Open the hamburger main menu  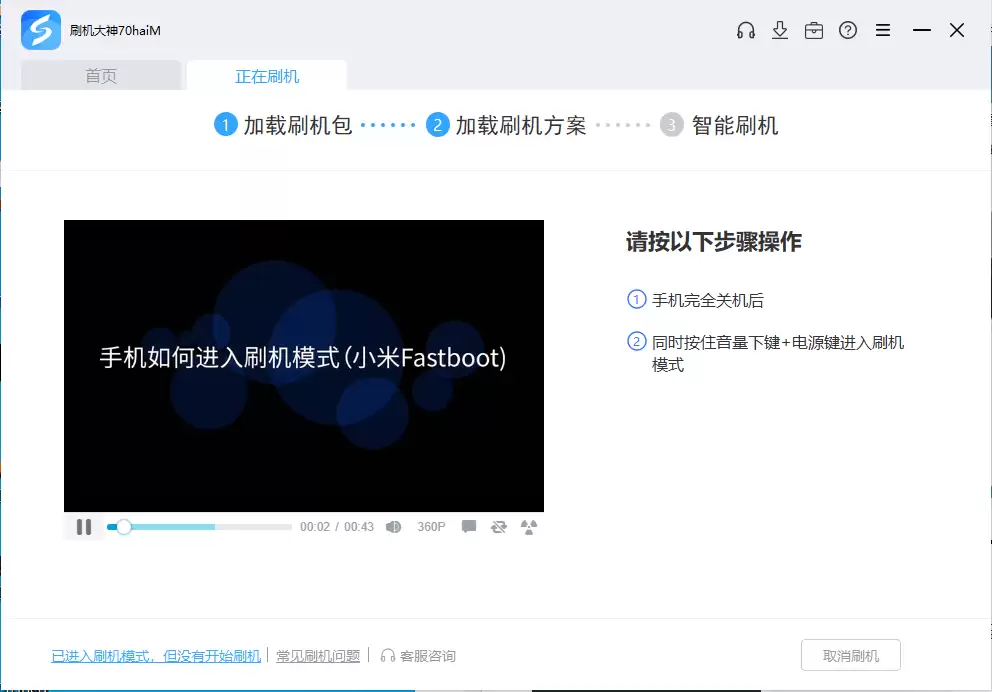click(x=883, y=30)
